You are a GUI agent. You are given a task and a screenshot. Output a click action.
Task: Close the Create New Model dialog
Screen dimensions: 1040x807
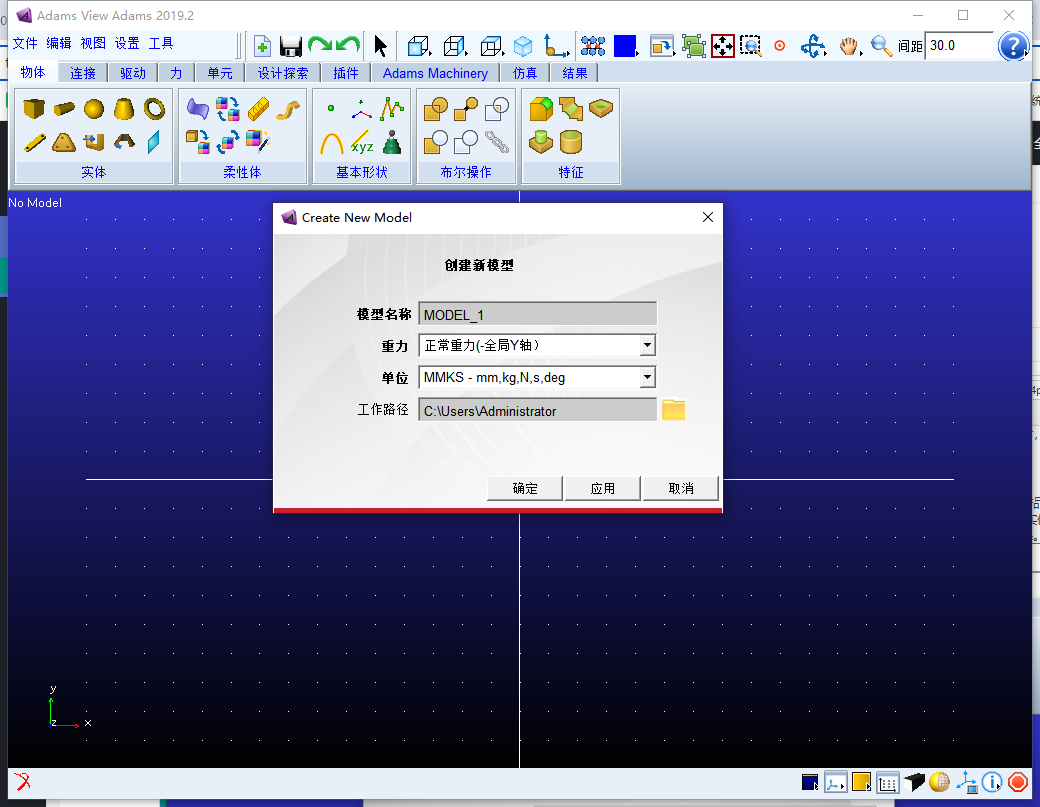(x=708, y=217)
